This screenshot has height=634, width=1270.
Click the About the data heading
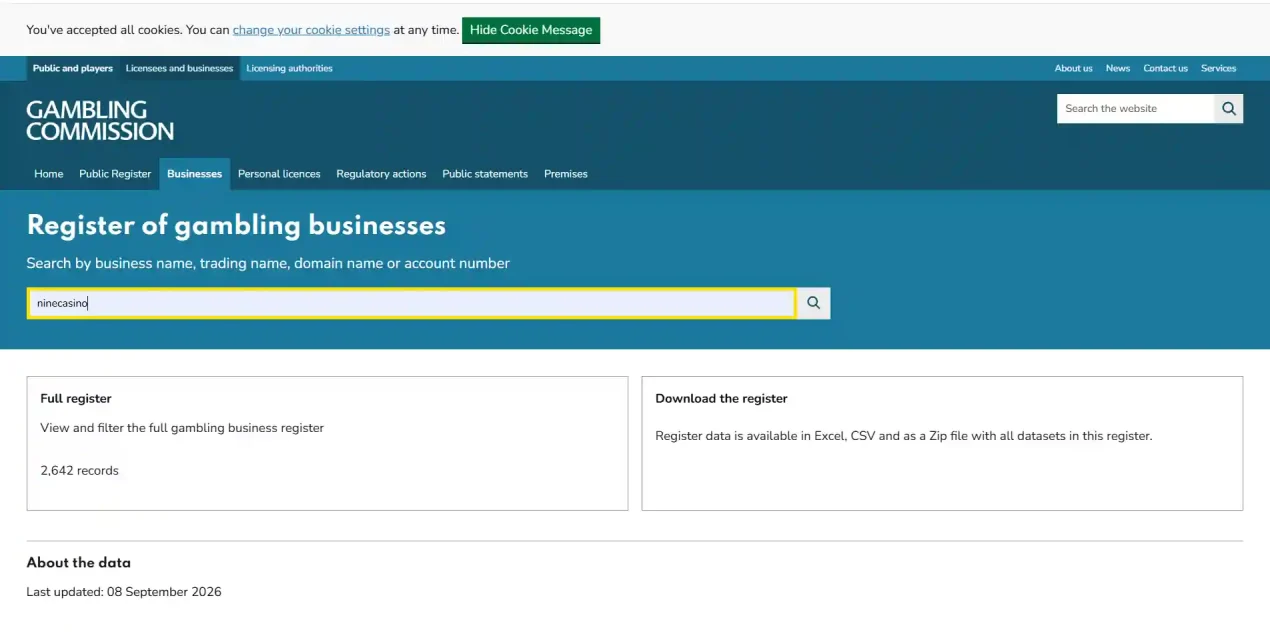[x=79, y=563]
